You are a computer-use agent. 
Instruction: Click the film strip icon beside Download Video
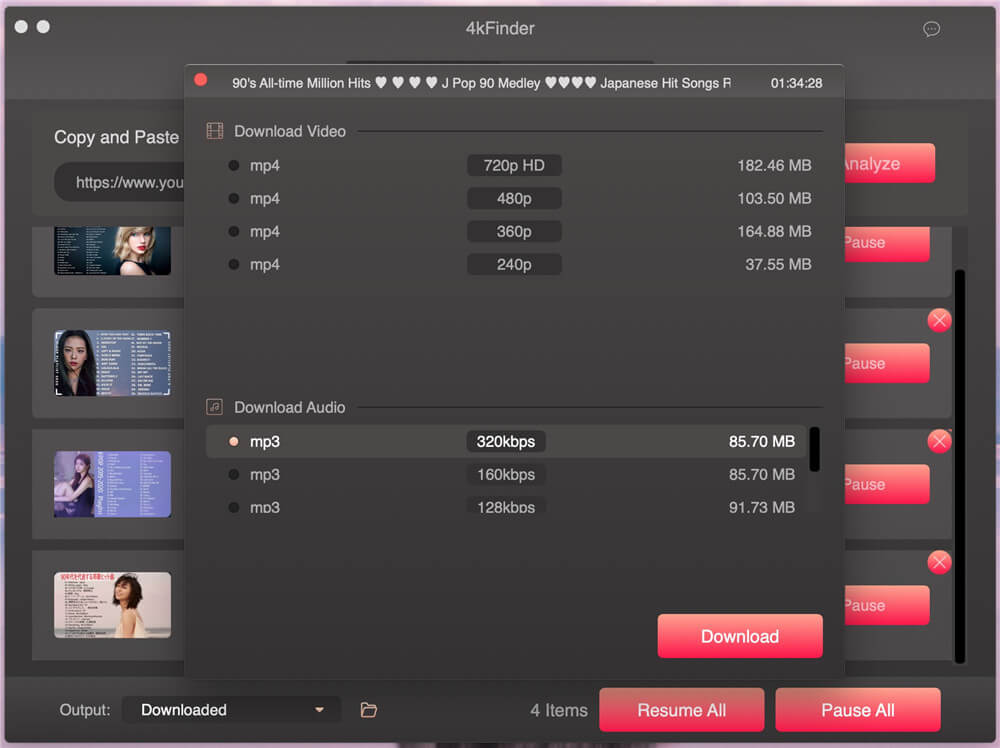pyautogui.click(x=214, y=130)
